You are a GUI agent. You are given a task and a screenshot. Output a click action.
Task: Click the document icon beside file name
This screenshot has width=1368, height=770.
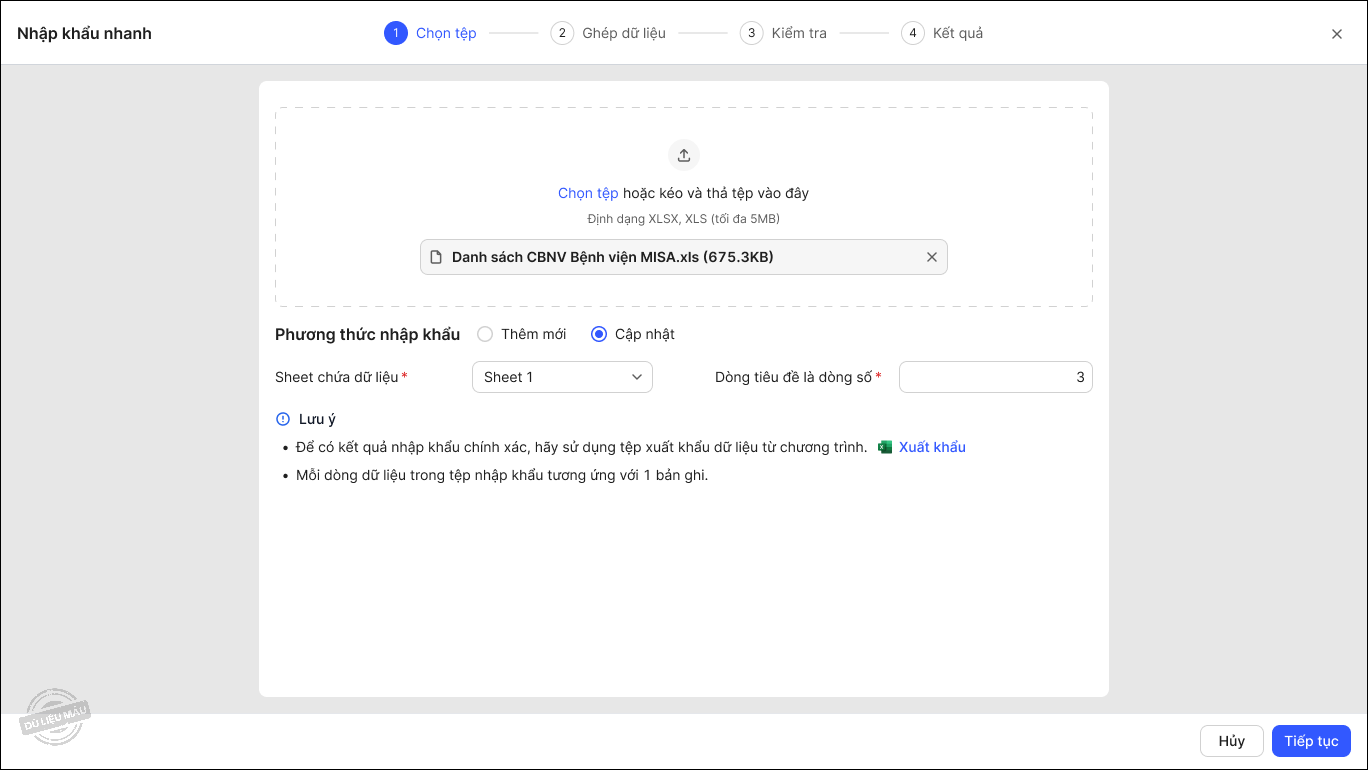436,257
